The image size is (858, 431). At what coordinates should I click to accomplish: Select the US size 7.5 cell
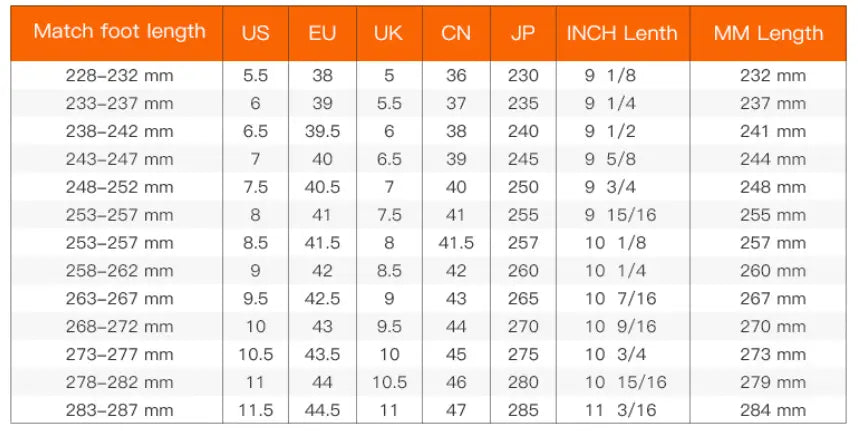tap(256, 187)
